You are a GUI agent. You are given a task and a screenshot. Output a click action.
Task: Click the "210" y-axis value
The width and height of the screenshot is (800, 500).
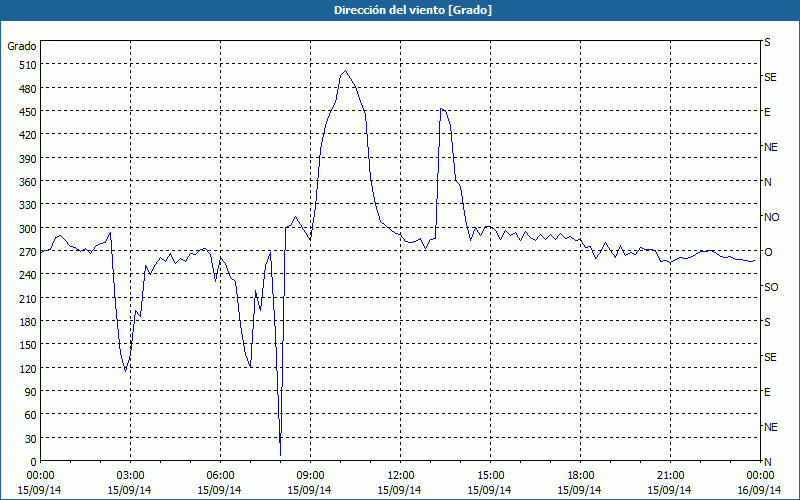28,299
